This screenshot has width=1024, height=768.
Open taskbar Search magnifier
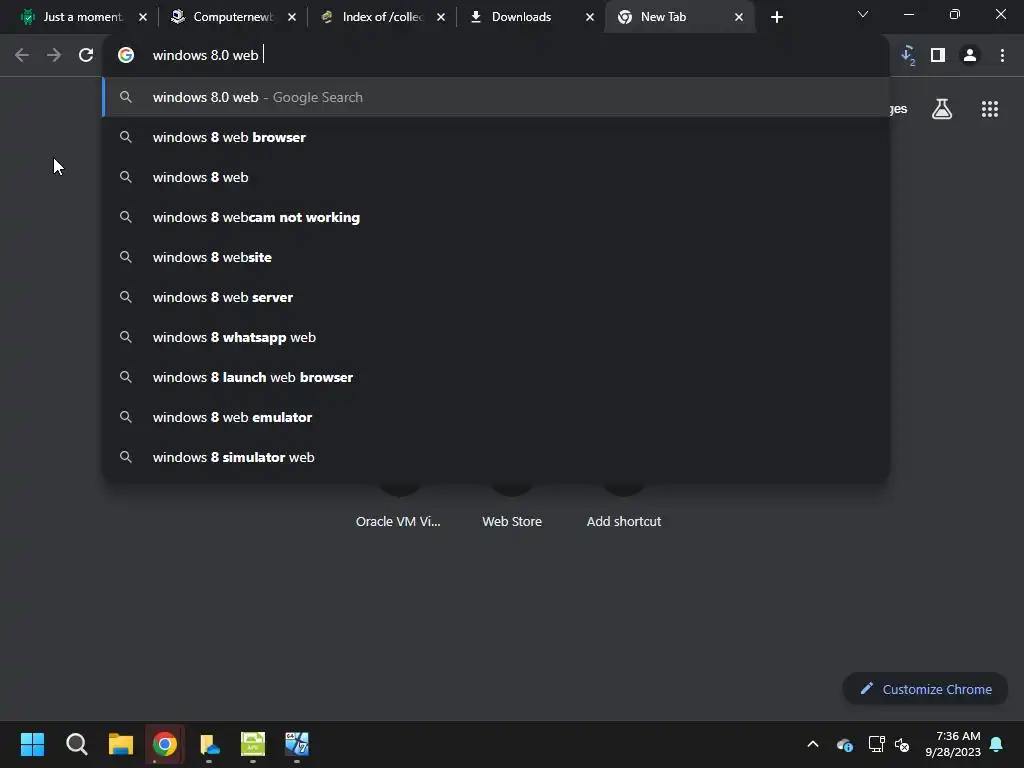(x=76, y=744)
